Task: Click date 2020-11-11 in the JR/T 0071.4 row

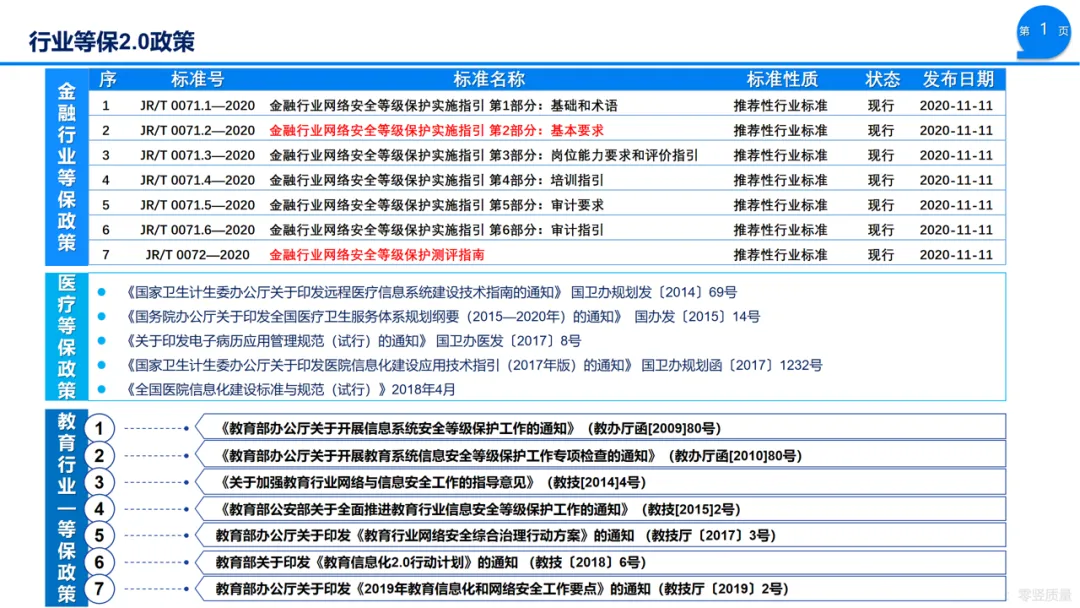Action: [956, 180]
